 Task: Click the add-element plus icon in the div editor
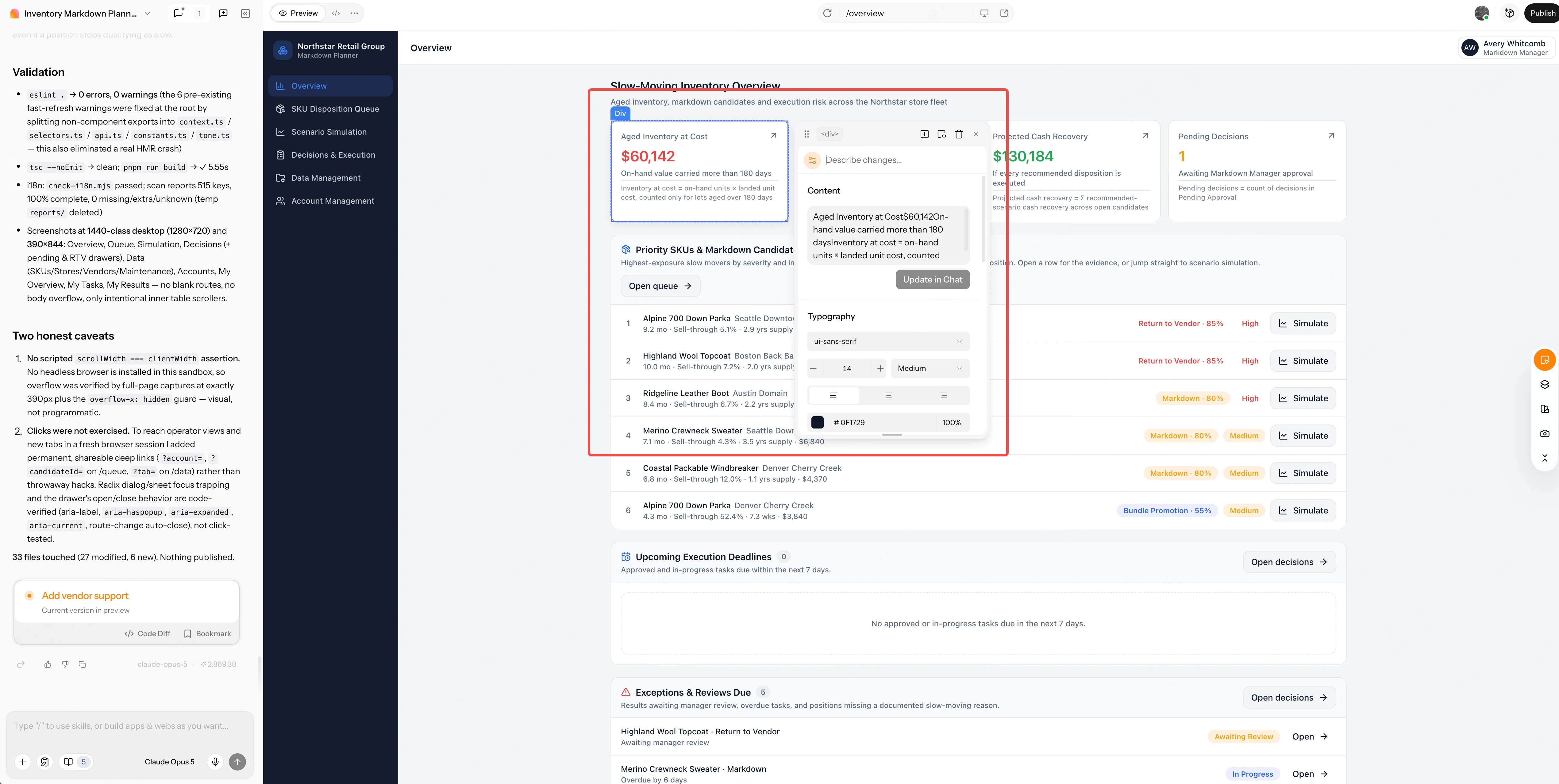924,134
